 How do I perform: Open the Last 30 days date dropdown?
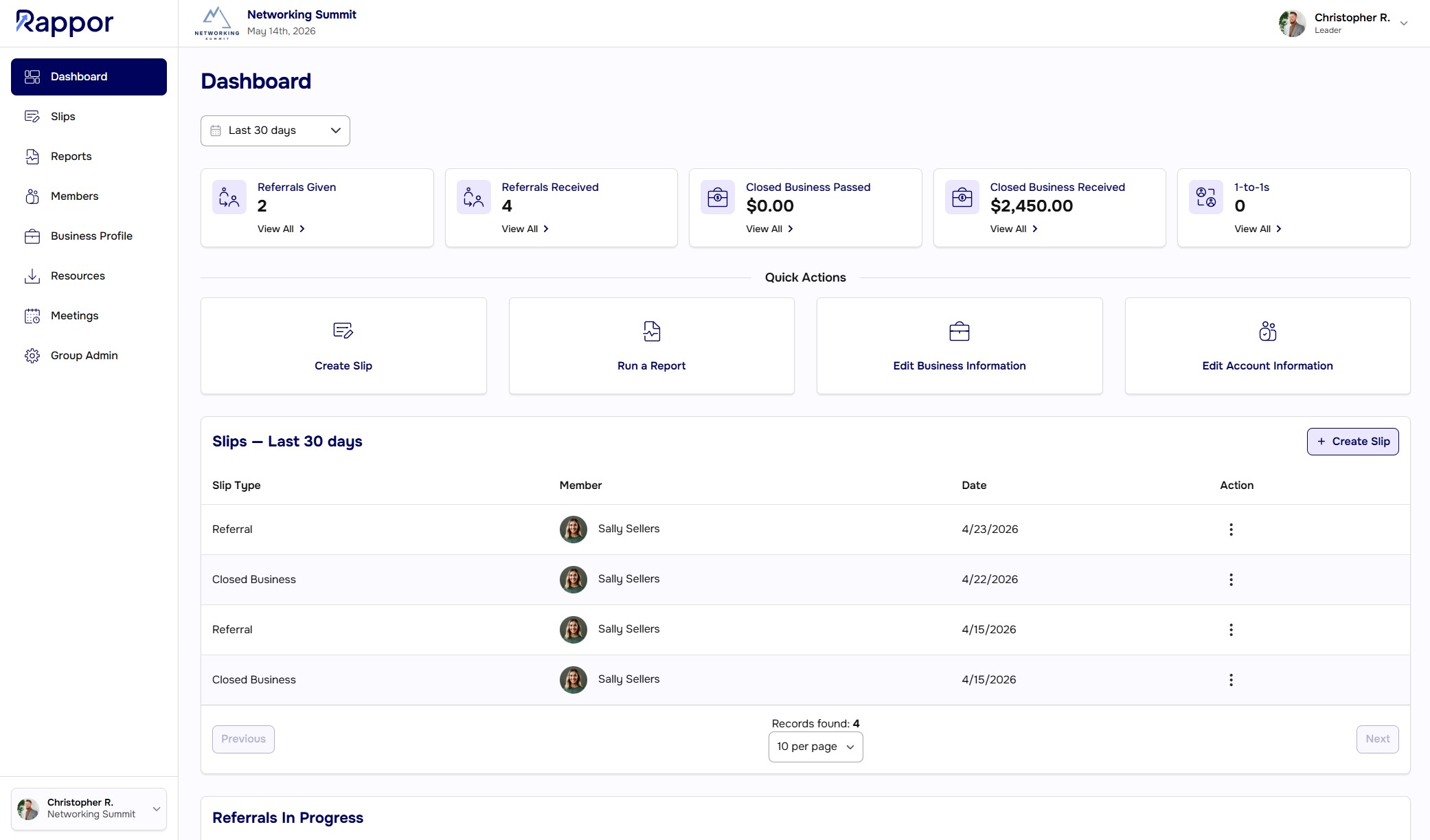click(275, 130)
